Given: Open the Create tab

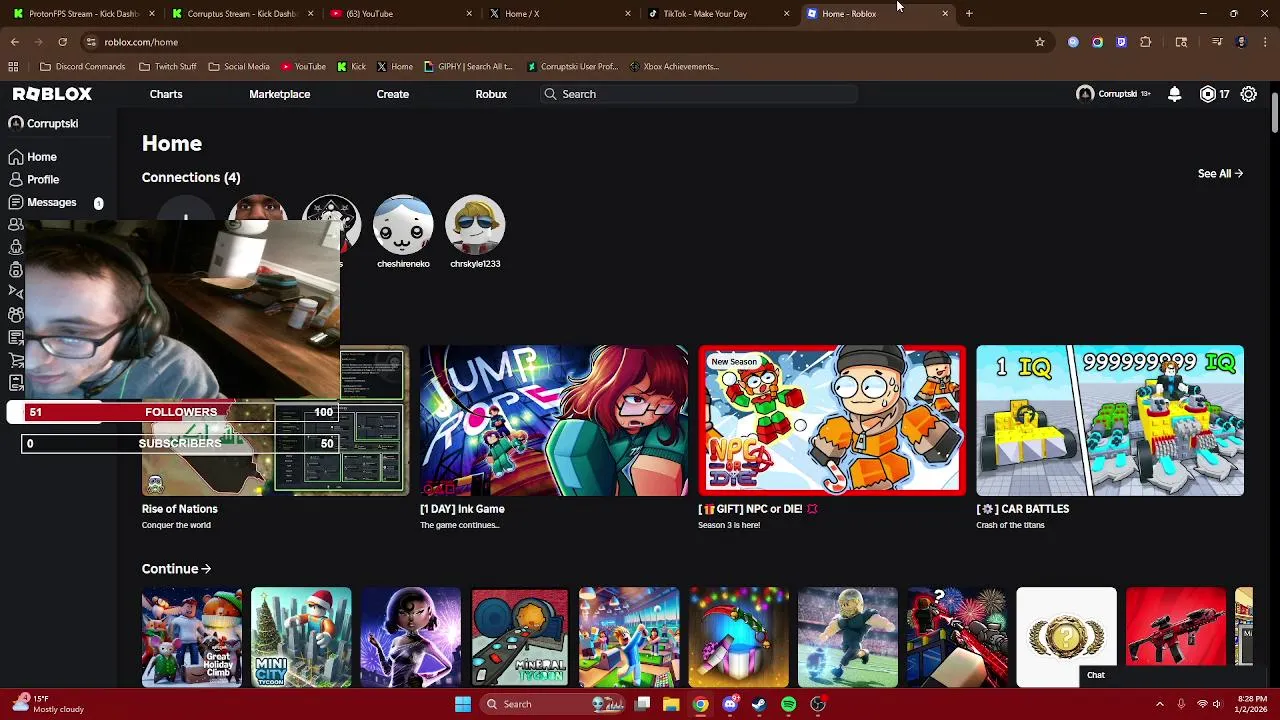Looking at the screenshot, I should (393, 94).
